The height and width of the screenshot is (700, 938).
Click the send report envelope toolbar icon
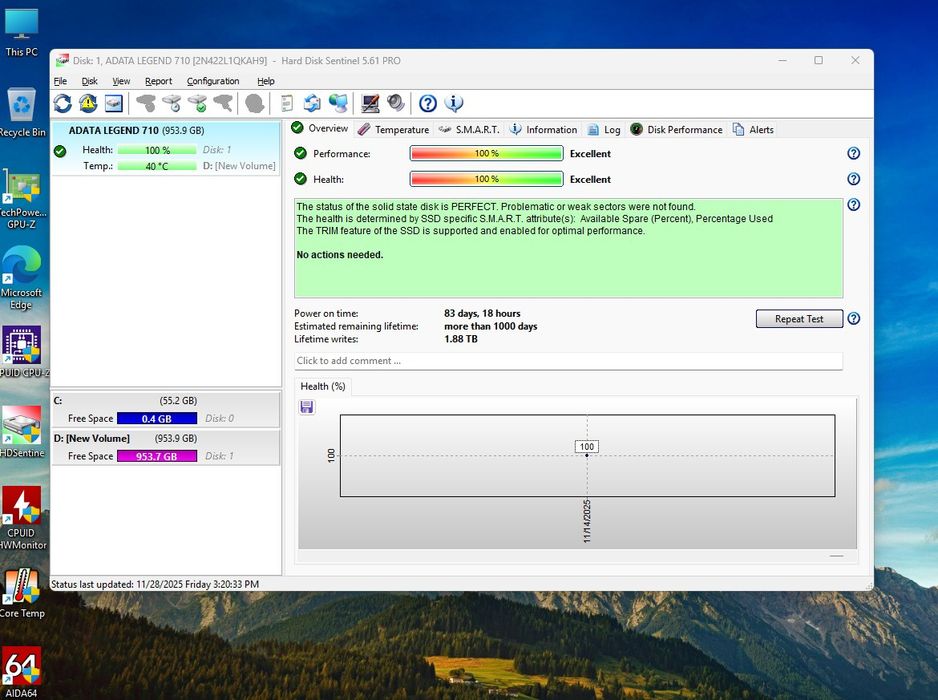(312, 104)
